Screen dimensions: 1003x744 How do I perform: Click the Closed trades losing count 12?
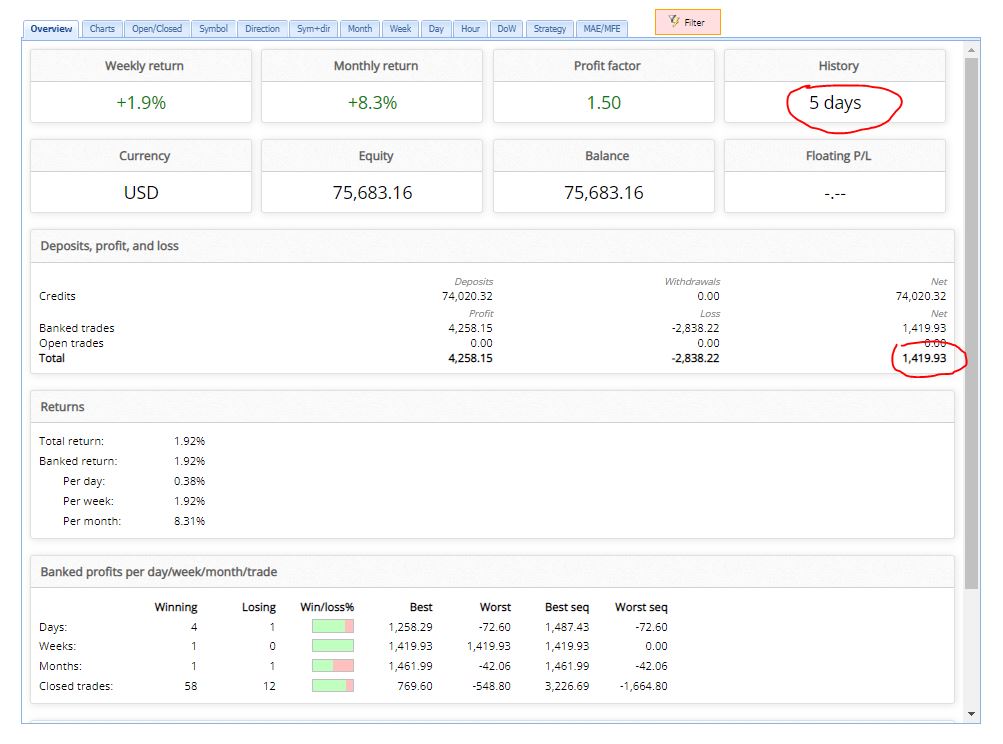point(269,686)
